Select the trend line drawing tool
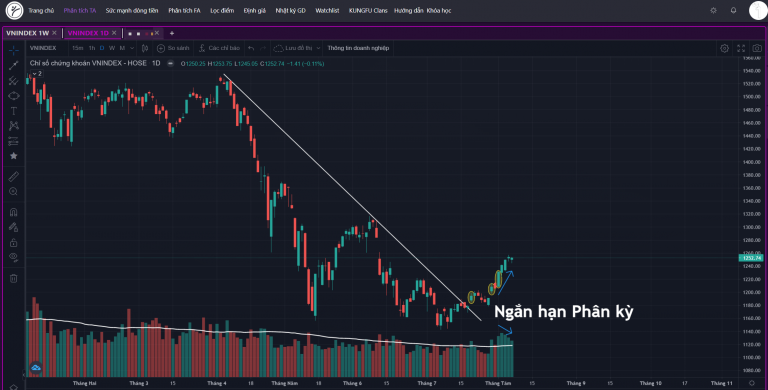Screen dimensions: 768x390 coord(13,65)
